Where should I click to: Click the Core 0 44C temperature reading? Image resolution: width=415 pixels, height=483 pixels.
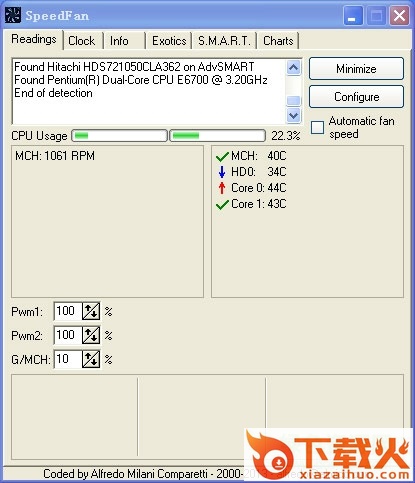pyautogui.click(x=258, y=188)
